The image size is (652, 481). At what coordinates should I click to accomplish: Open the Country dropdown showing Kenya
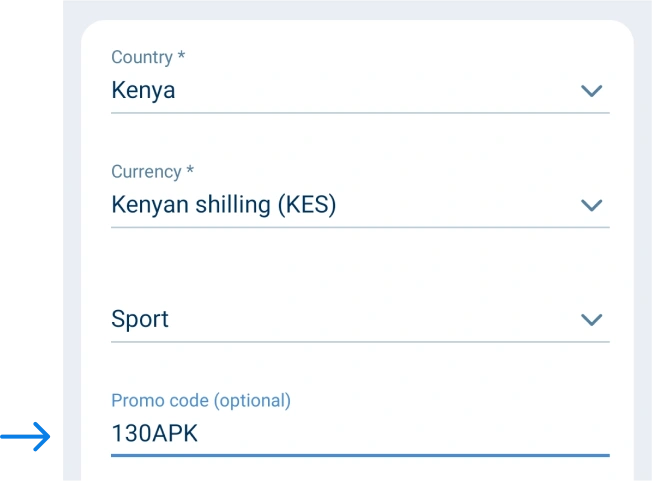pos(143,90)
